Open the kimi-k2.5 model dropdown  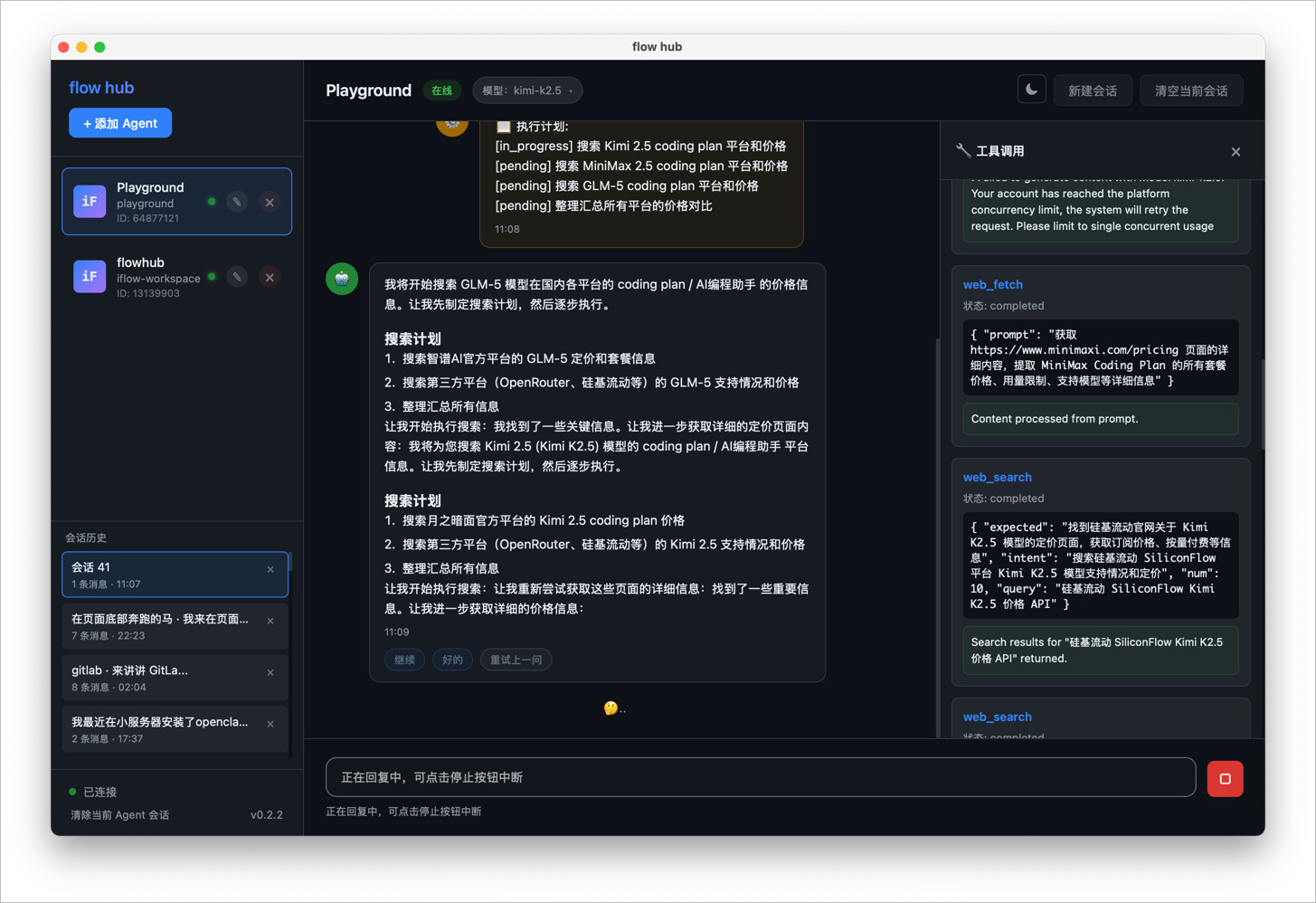coord(527,90)
